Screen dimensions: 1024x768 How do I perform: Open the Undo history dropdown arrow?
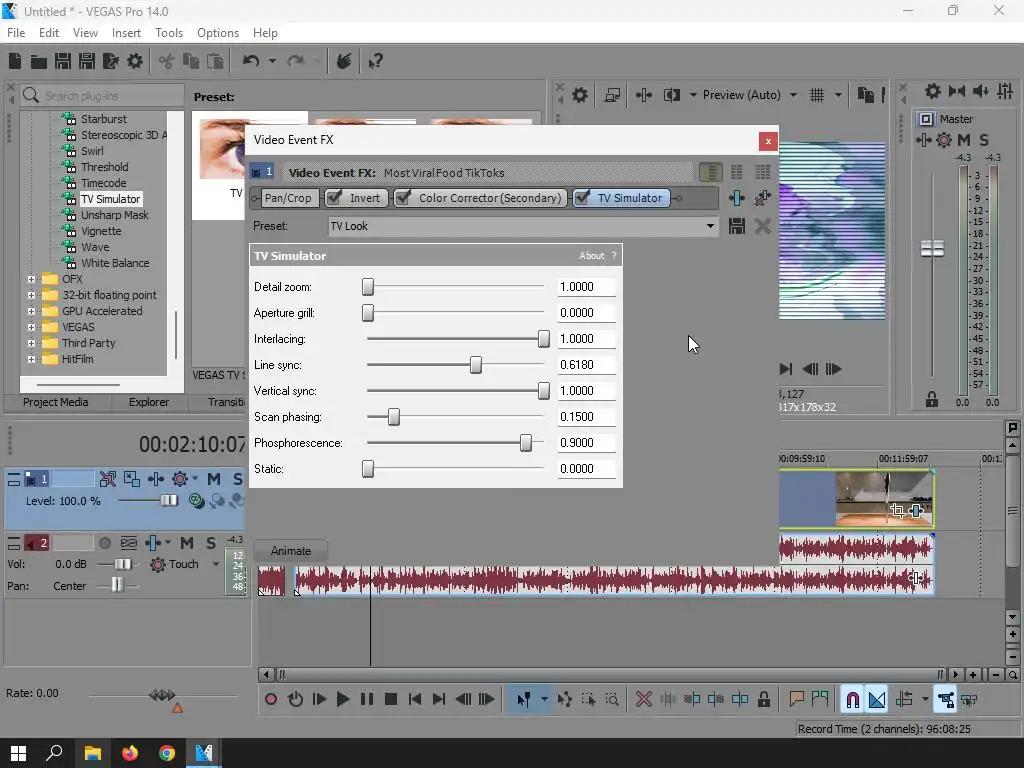coord(272,61)
